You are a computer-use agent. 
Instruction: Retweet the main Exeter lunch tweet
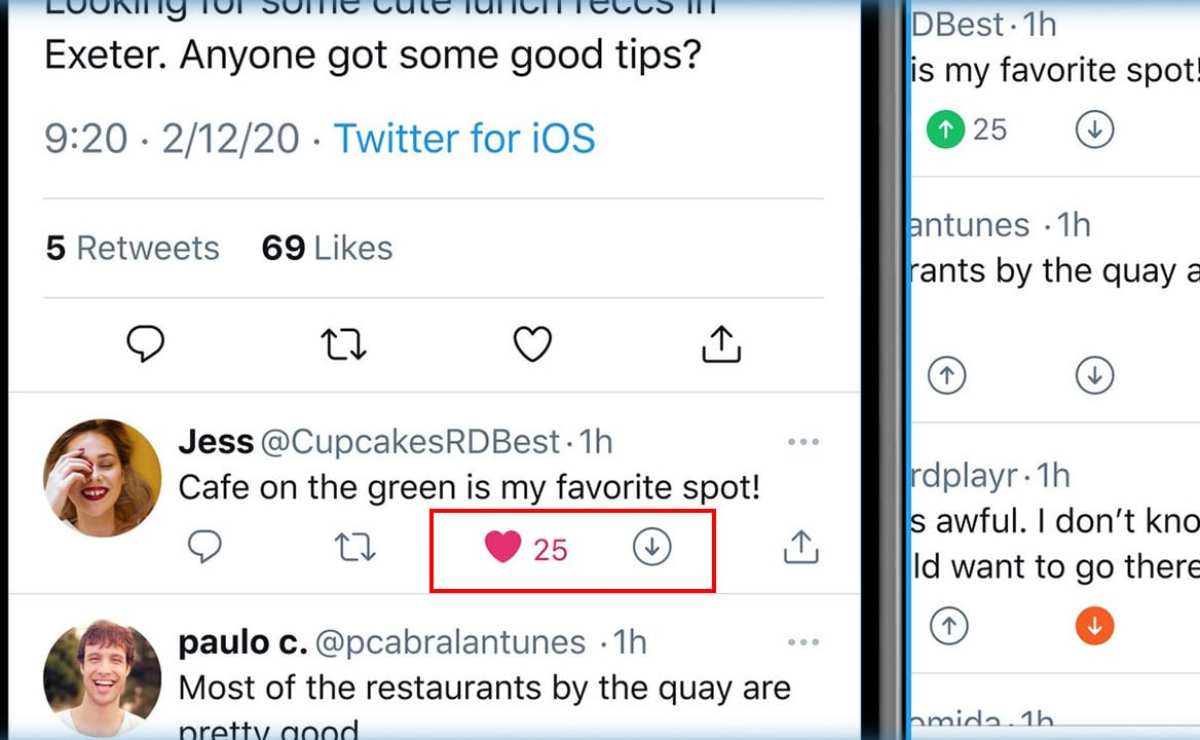(343, 344)
